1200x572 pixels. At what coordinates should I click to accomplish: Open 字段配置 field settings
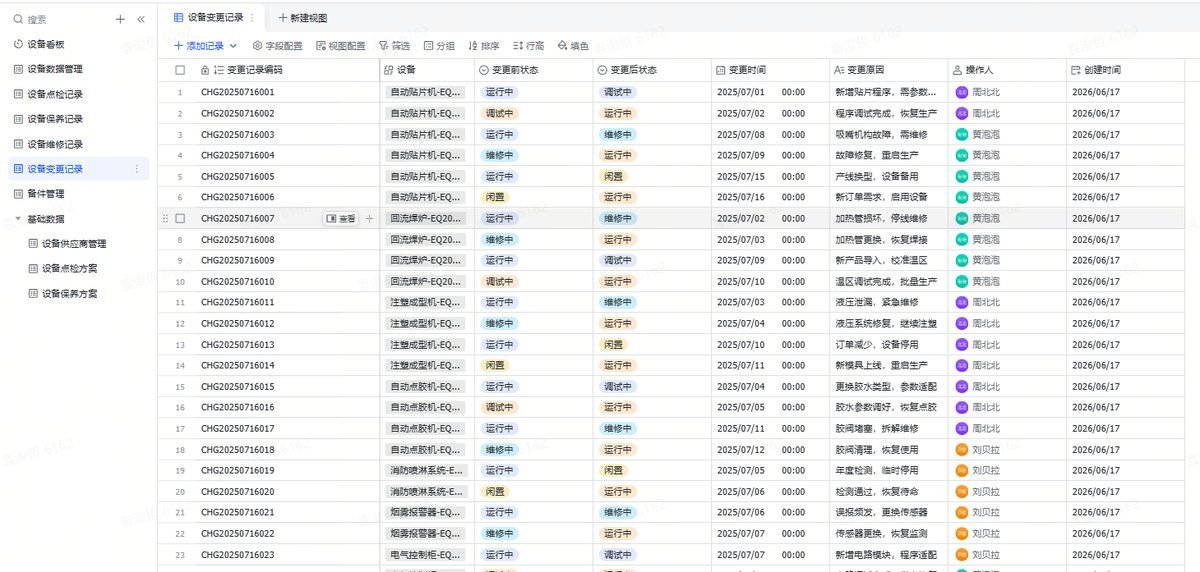pyautogui.click(x=277, y=46)
